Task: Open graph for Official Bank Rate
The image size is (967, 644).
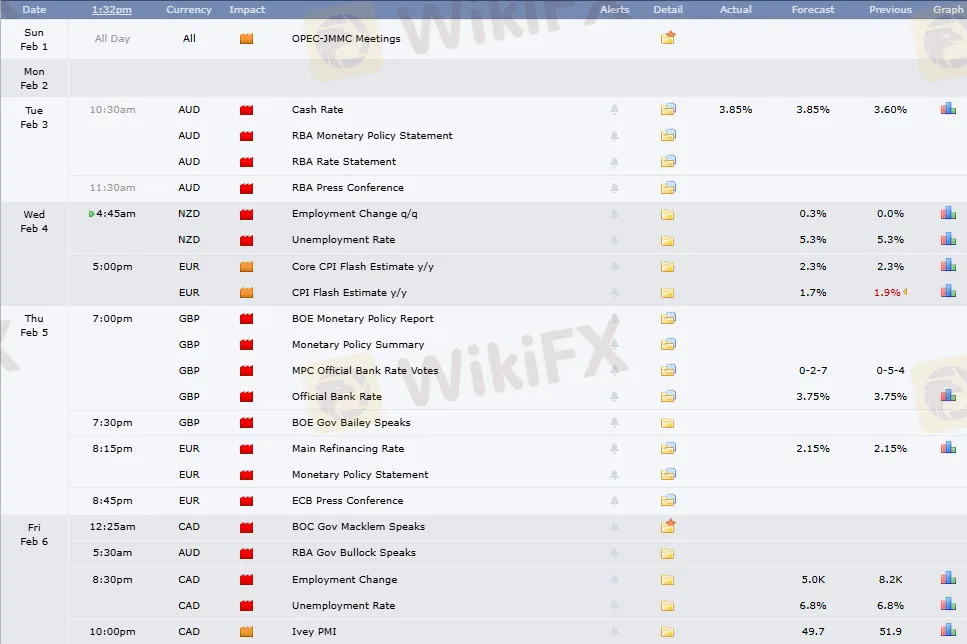Action: 948,395
